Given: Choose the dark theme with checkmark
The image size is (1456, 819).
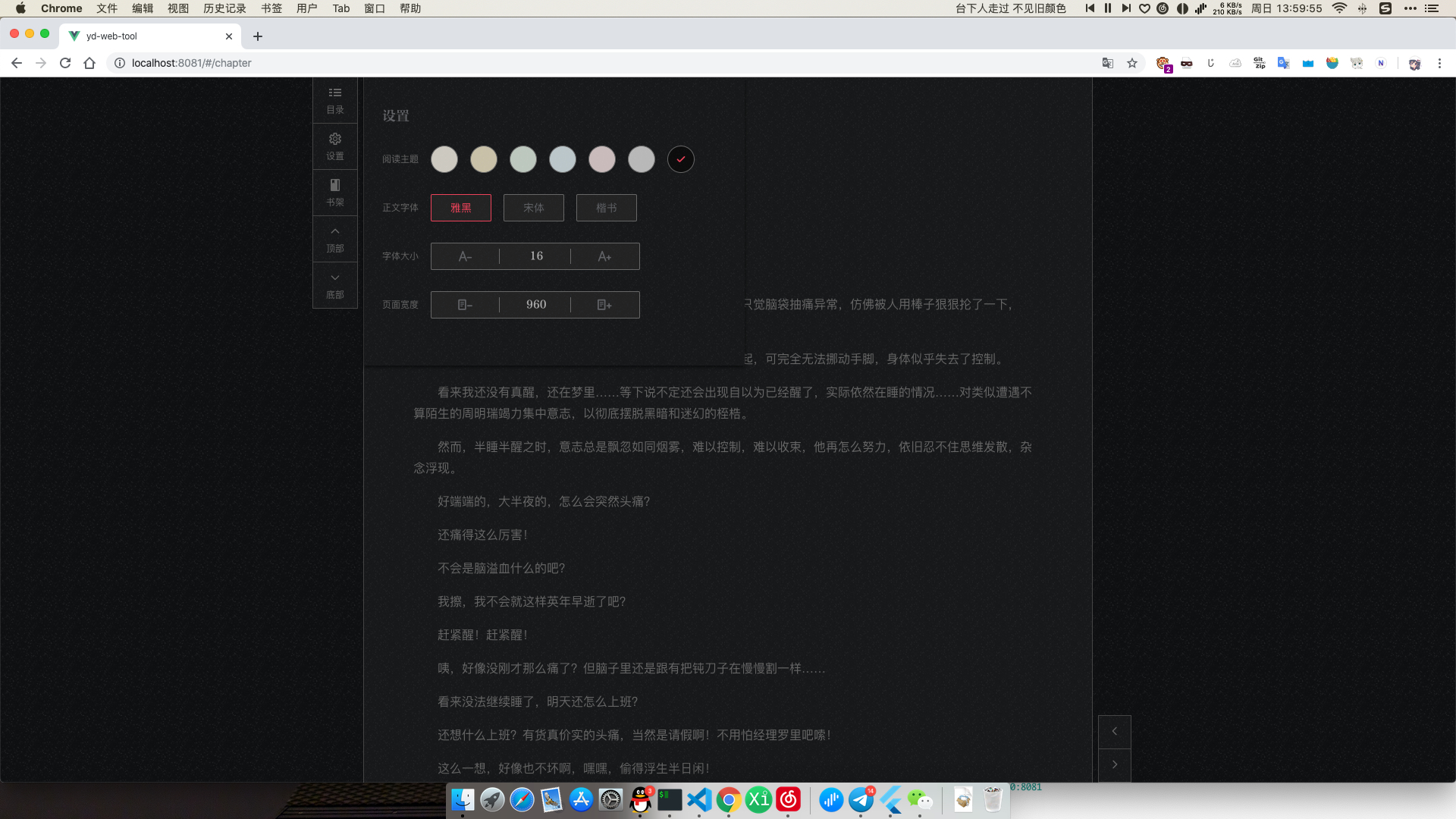Looking at the screenshot, I should pos(680,159).
